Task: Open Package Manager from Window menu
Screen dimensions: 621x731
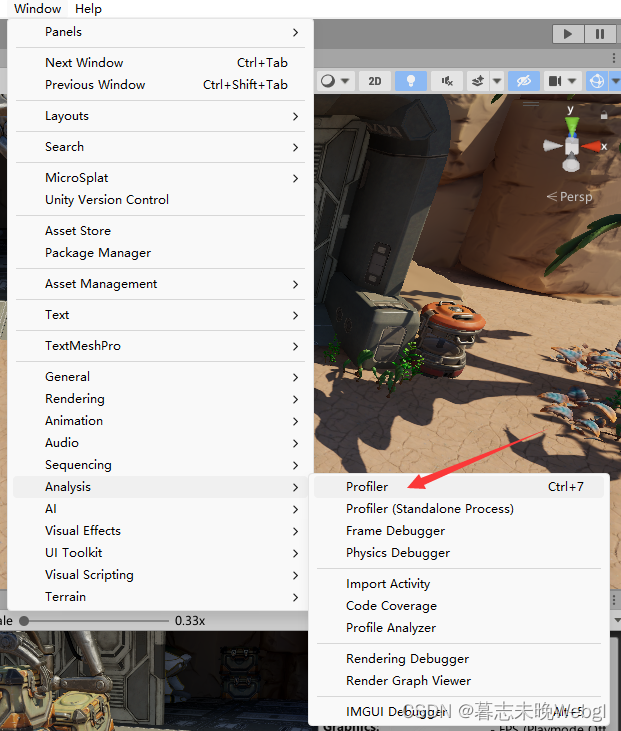Action: [x=160, y=253]
